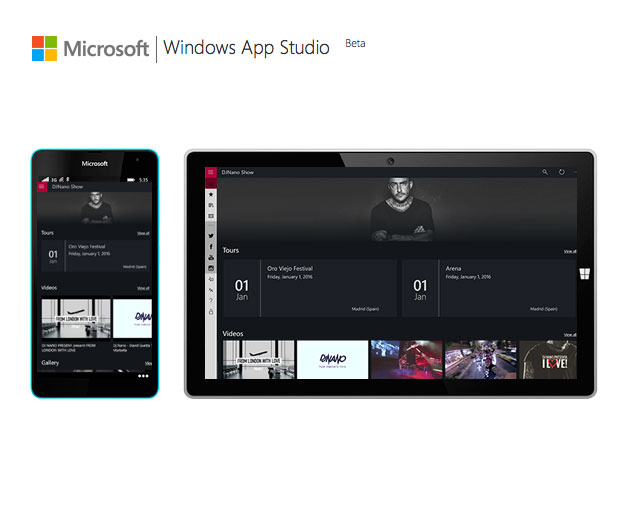Play the From London With Love video on tablet

click(258, 360)
